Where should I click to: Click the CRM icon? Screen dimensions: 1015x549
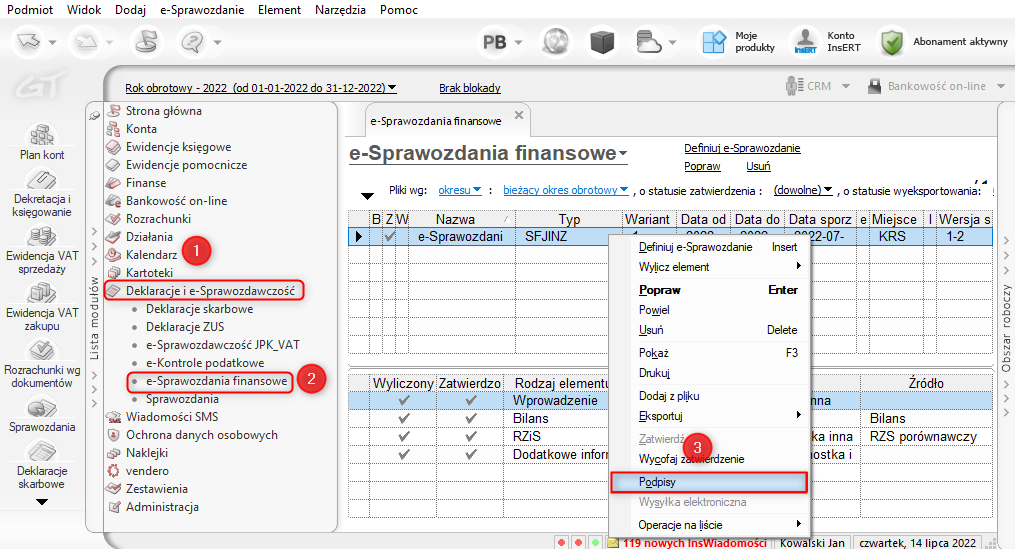(795, 86)
